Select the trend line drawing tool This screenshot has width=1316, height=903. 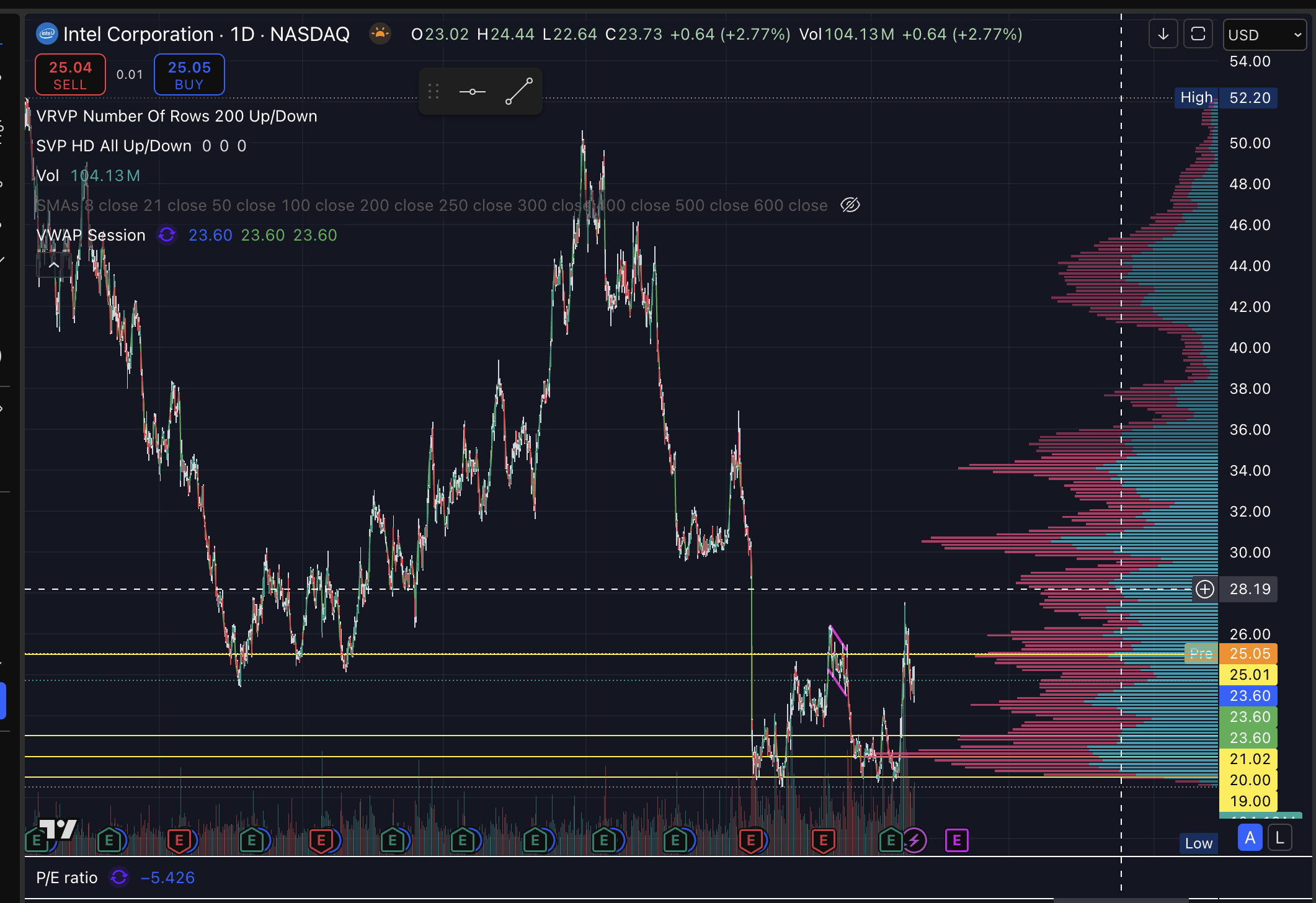click(518, 92)
